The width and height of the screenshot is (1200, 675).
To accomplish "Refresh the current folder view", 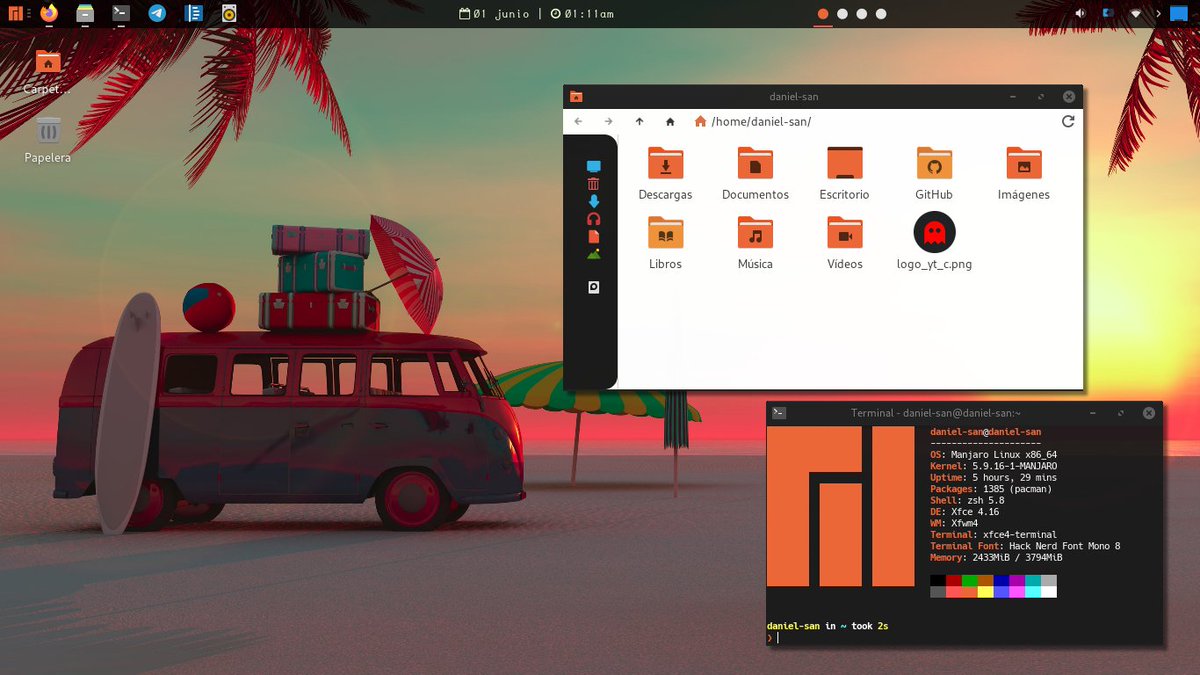I will (x=1067, y=121).
